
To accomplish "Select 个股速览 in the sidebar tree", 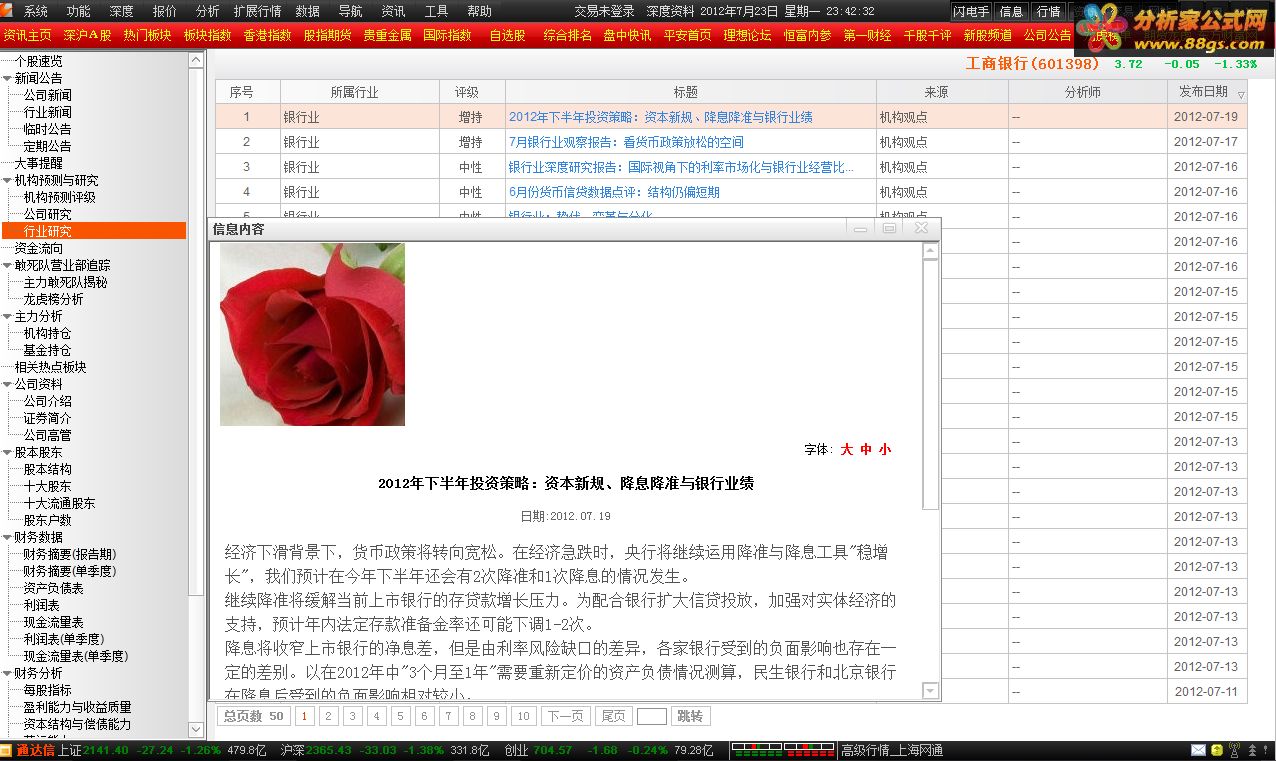I will [x=38, y=61].
